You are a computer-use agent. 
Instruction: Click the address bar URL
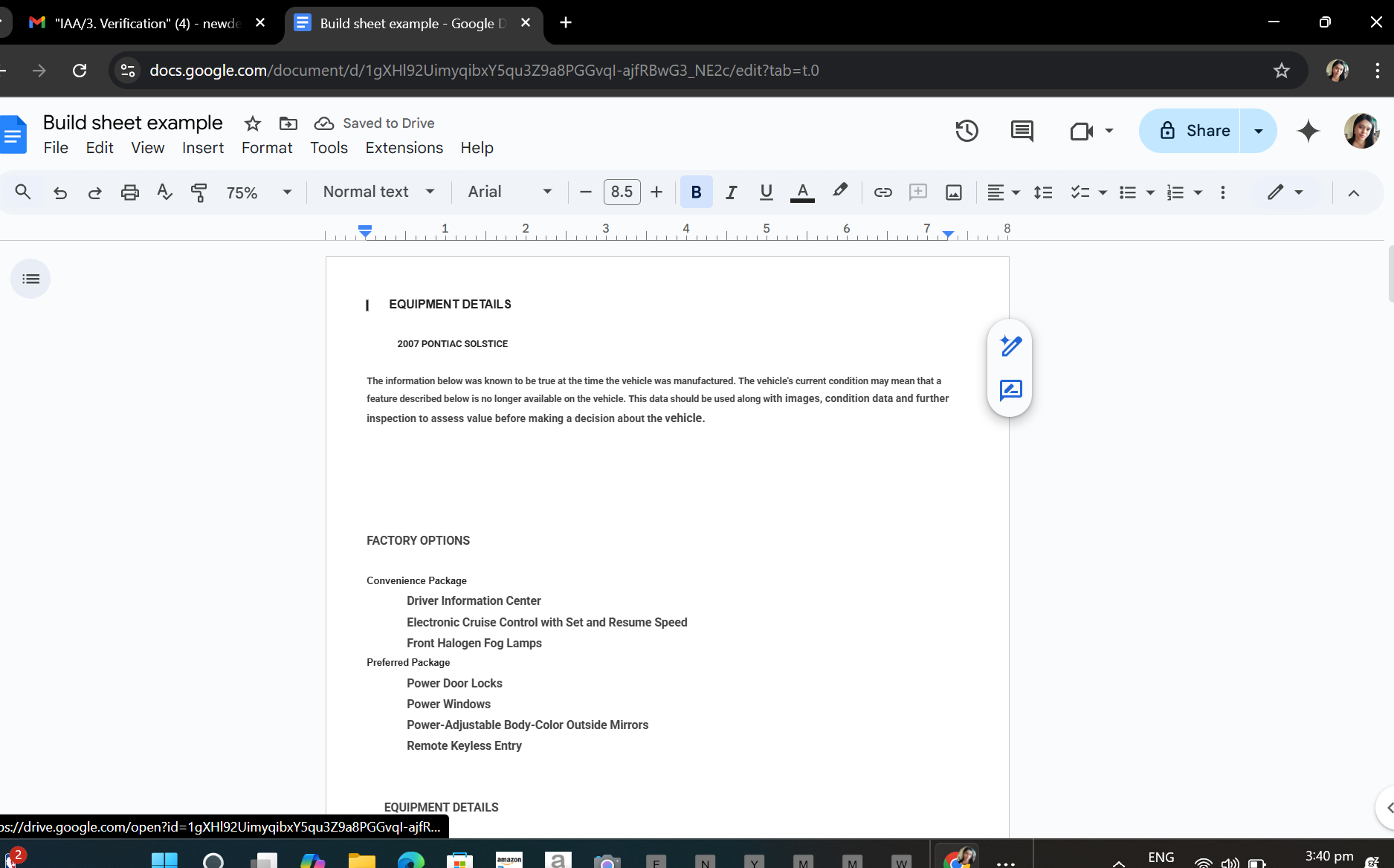484,71
